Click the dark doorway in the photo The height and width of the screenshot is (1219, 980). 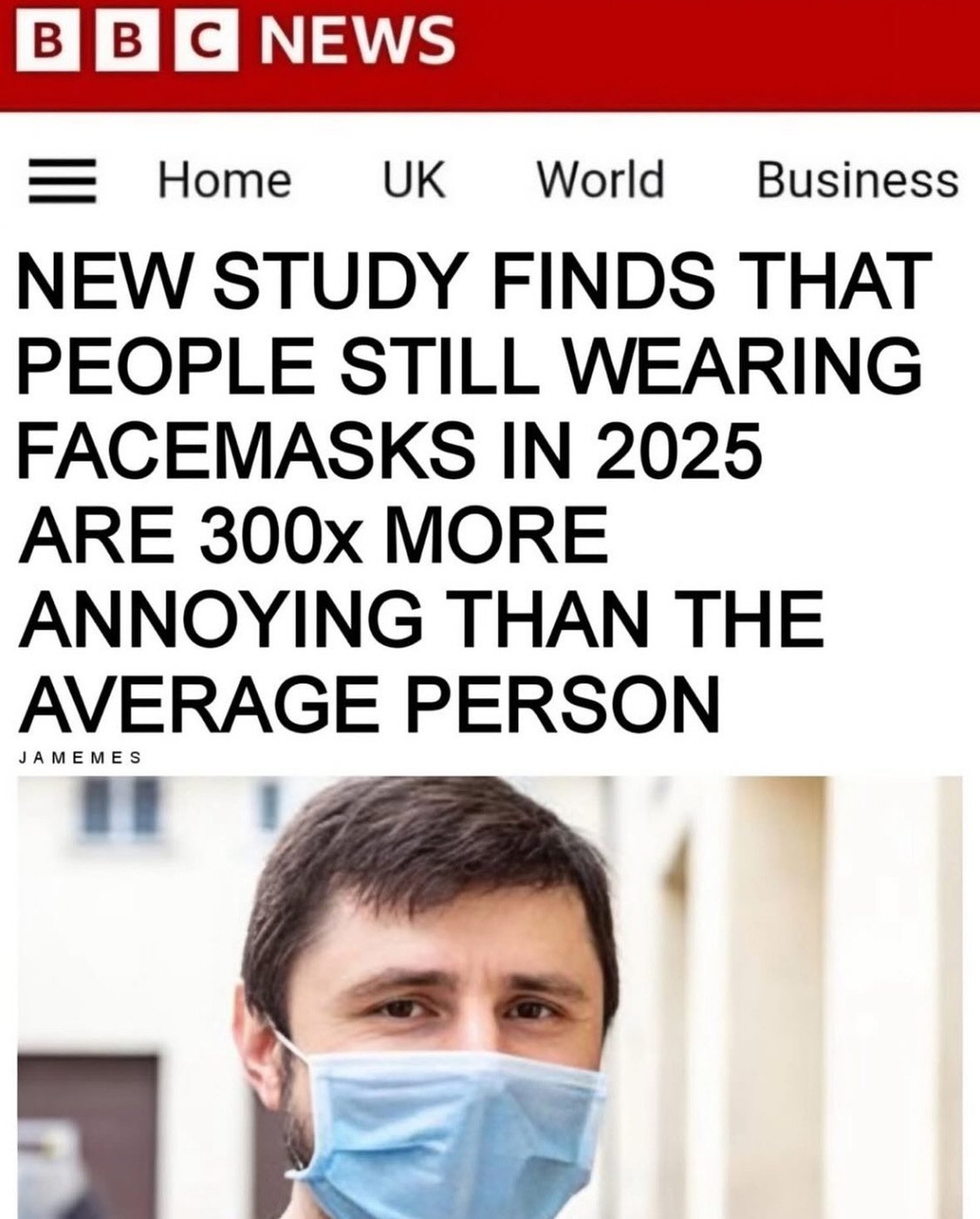[x=87, y=1133]
